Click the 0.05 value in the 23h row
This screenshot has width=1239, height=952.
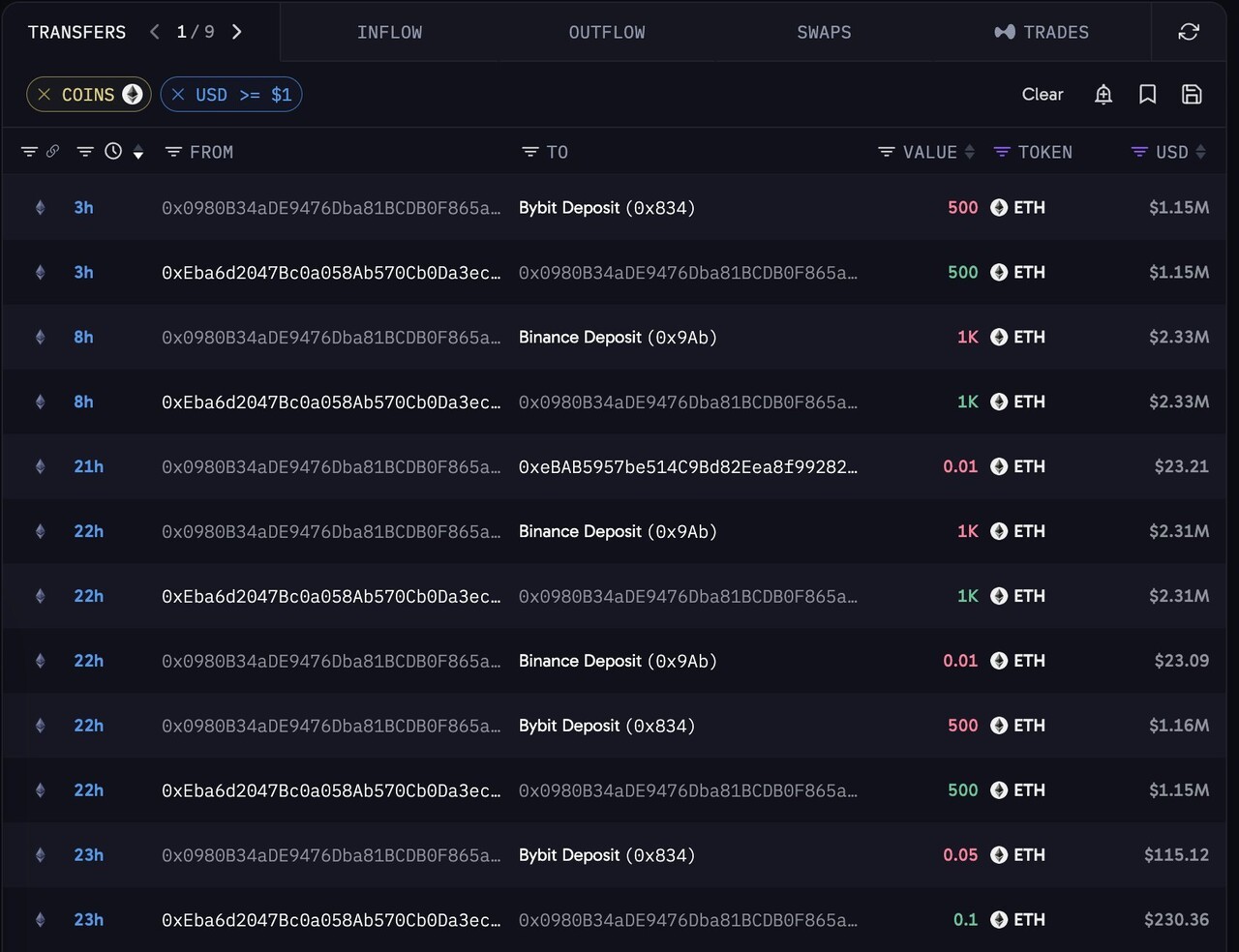click(x=960, y=855)
